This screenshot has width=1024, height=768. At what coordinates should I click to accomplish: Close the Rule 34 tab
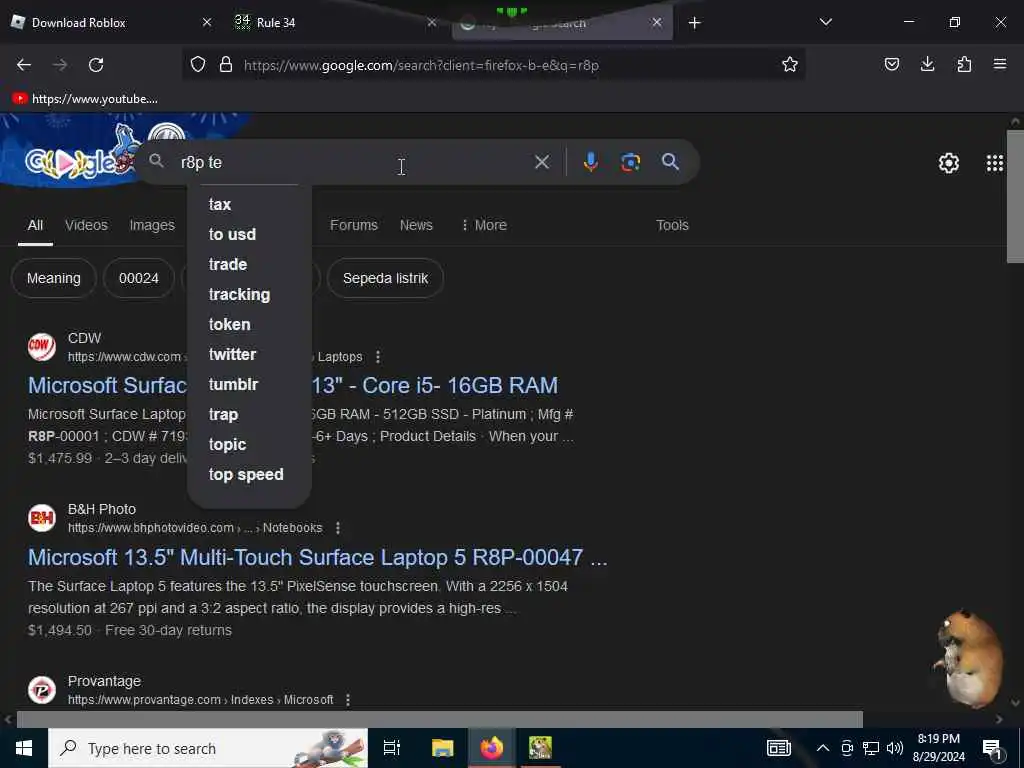pyautogui.click(x=432, y=22)
